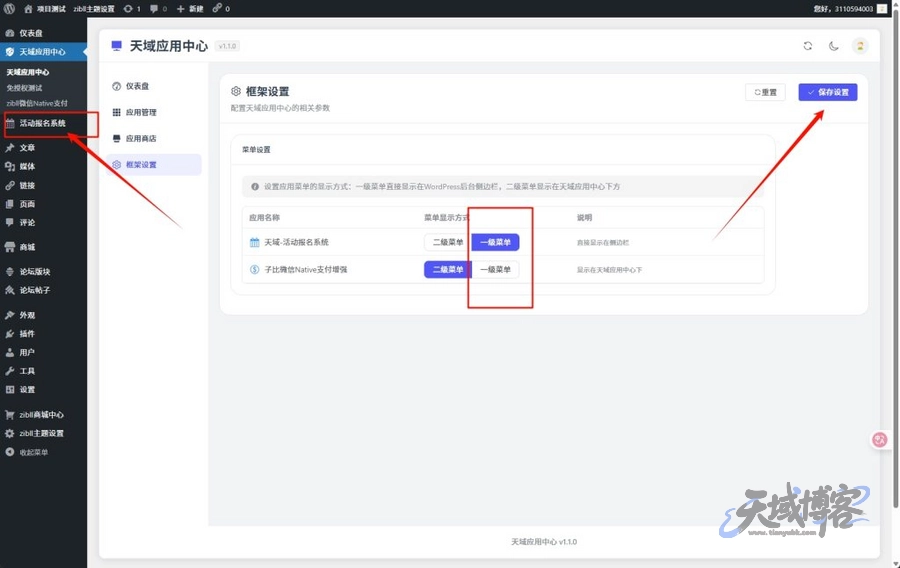Viewport: 900px width, 568px height.
Task: Open 评论 comments menu in sidebar
Action: (43, 223)
